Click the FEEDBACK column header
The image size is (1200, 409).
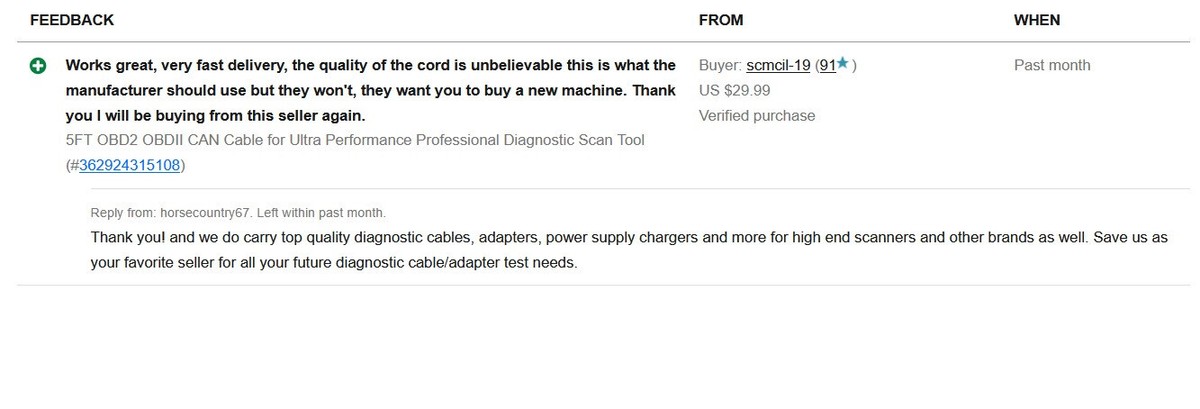click(72, 20)
